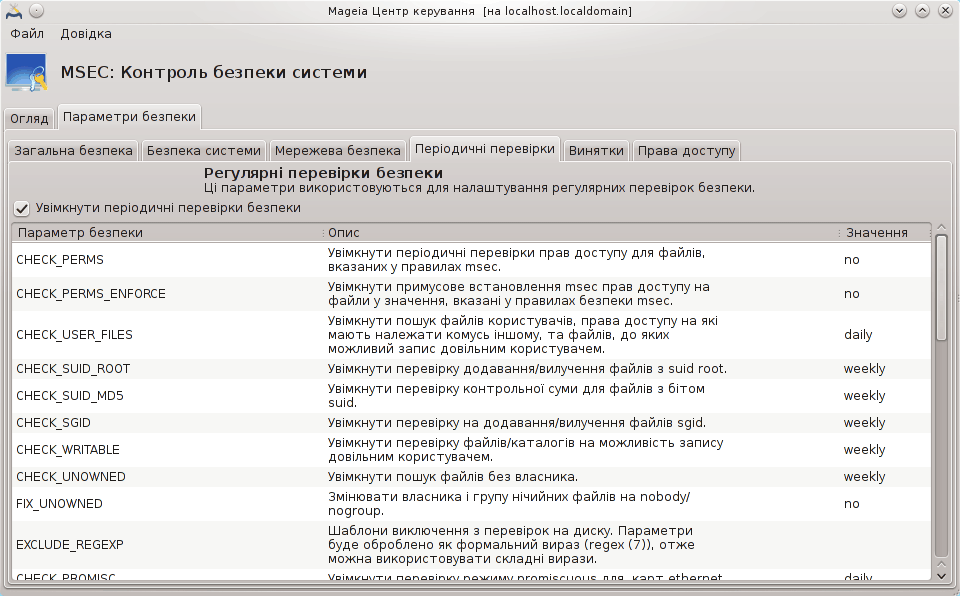Screen dimensions: 960x596
Task: Click the 'weekly' value for CHECK_SUID_ROOT
Action: [864, 369]
